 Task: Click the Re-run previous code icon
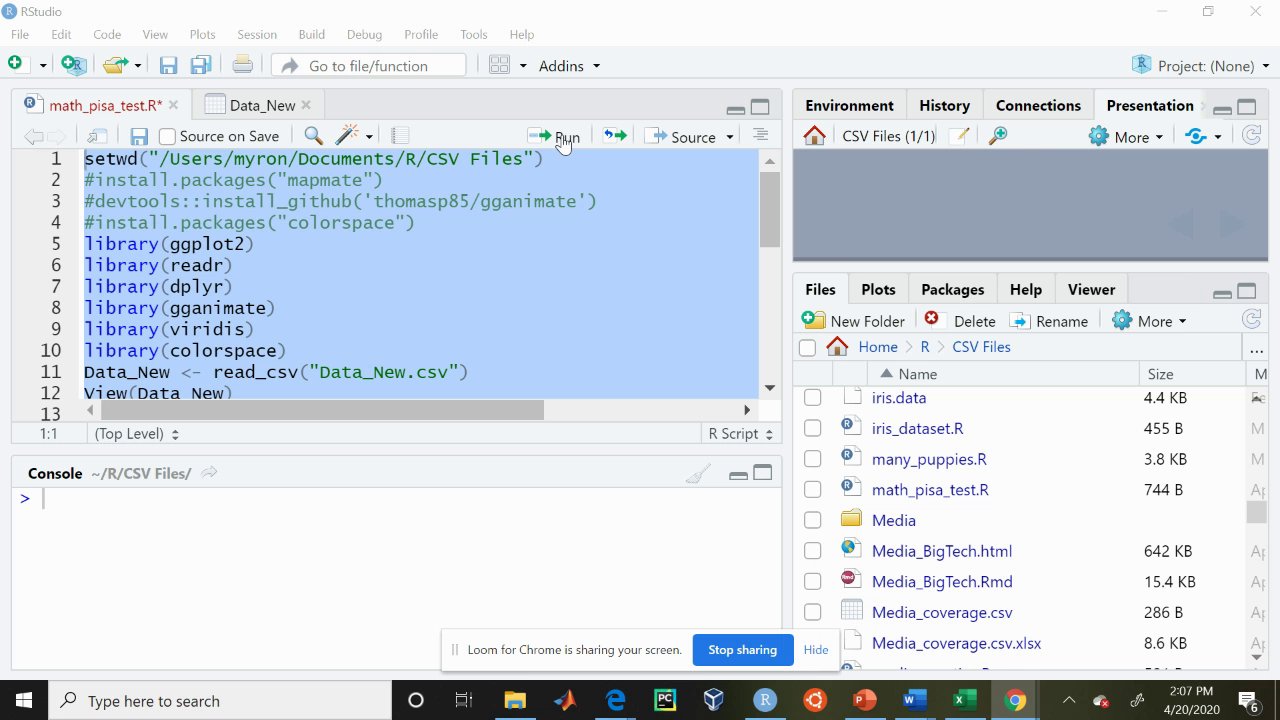(615, 136)
